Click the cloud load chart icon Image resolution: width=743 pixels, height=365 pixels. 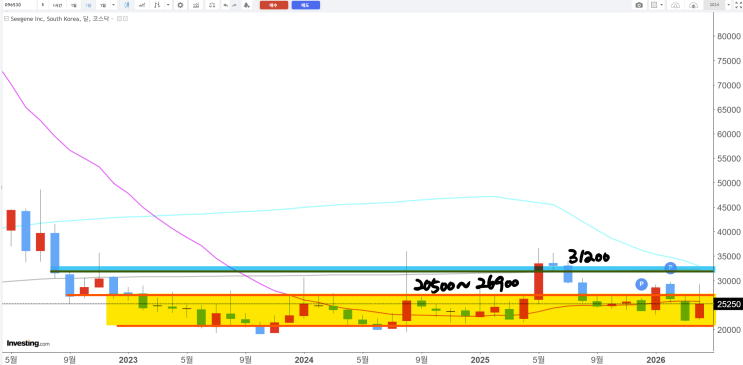point(675,5)
